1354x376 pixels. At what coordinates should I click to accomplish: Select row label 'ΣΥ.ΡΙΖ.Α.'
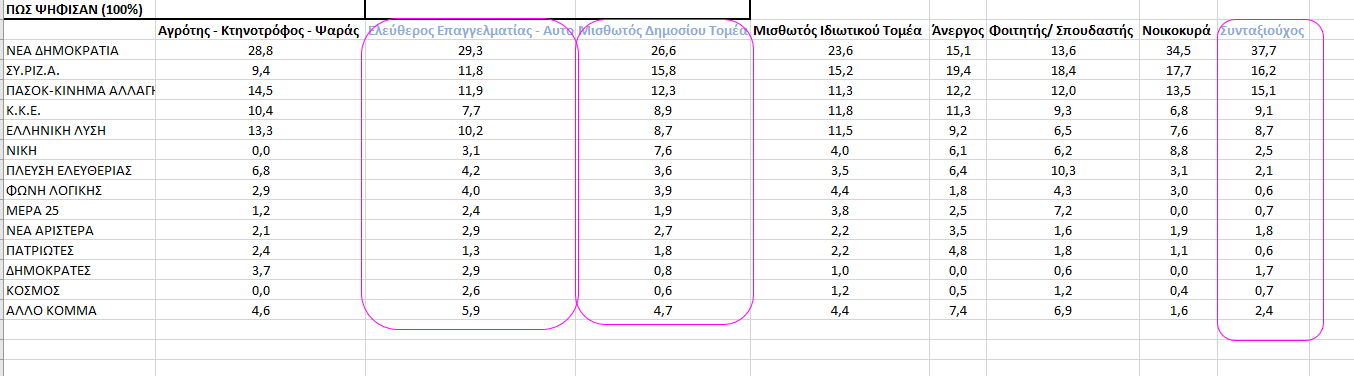[33, 71]
